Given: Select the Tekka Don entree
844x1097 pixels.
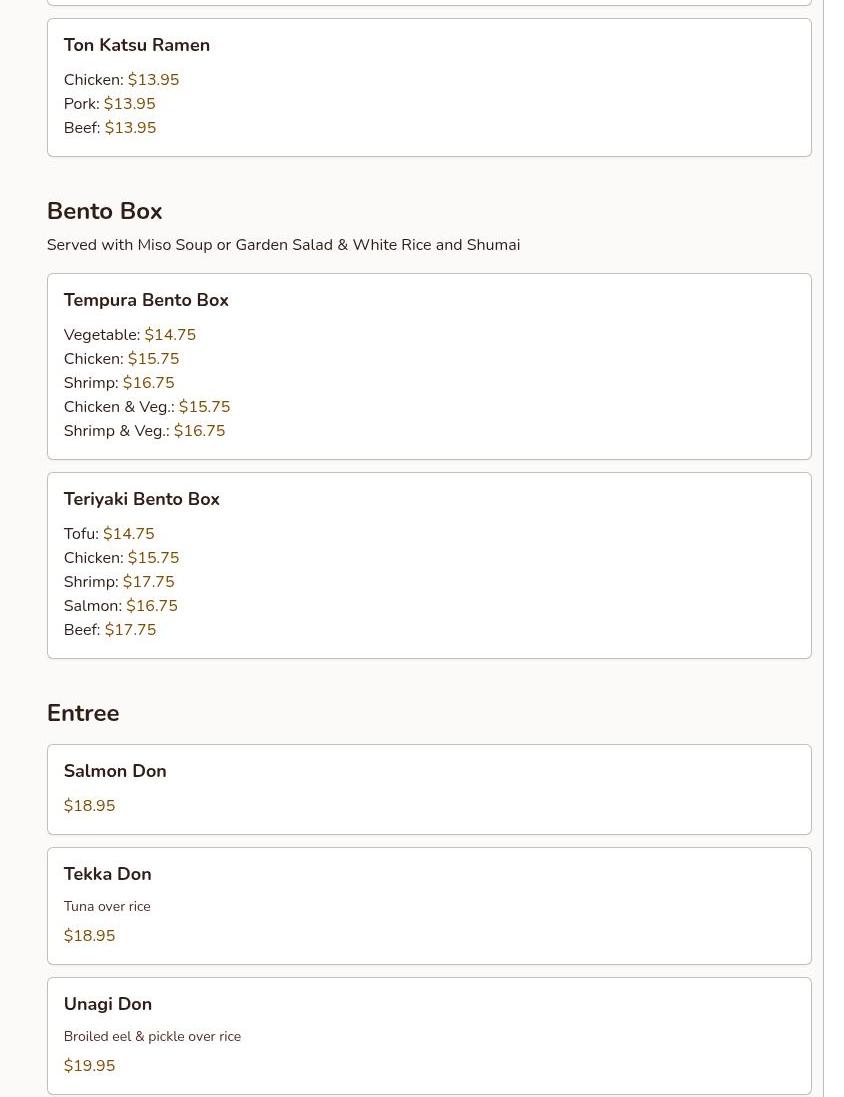Looking at the screenshot, I should point(107,874).
